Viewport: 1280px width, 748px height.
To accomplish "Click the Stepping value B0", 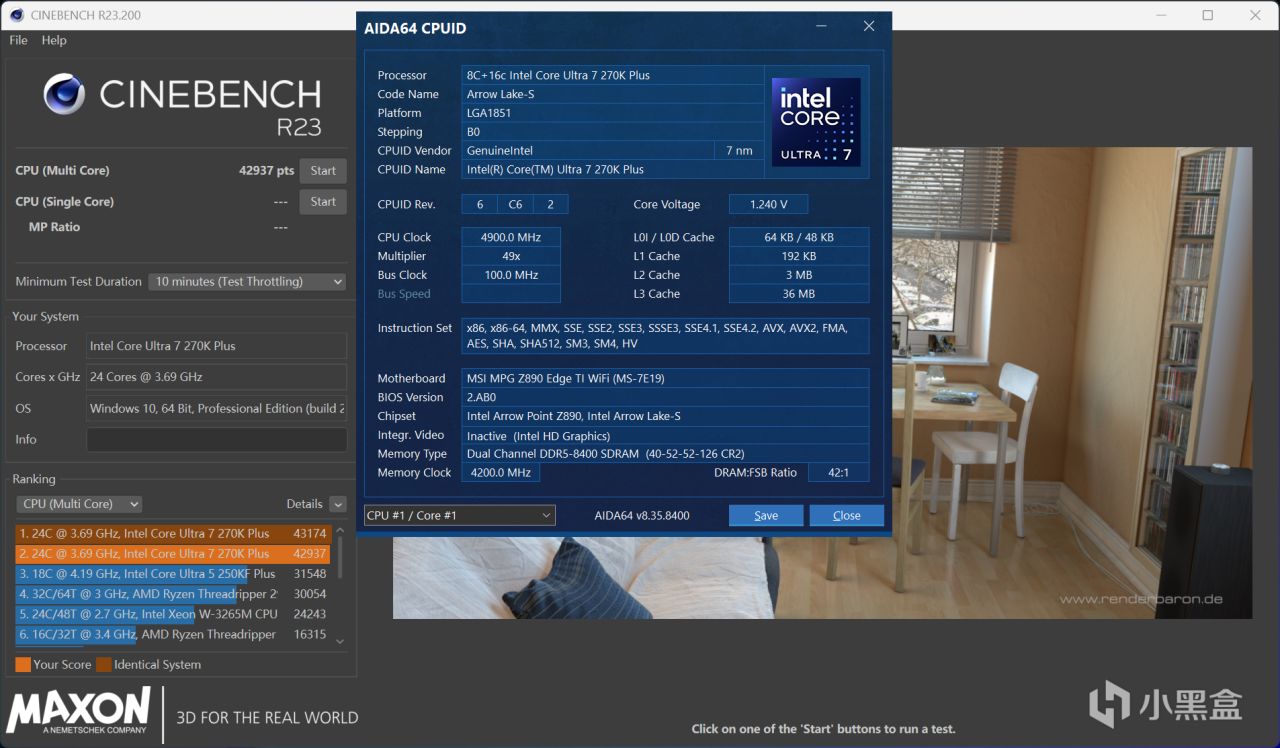I will pyautogui.click(x=613, y=132).
